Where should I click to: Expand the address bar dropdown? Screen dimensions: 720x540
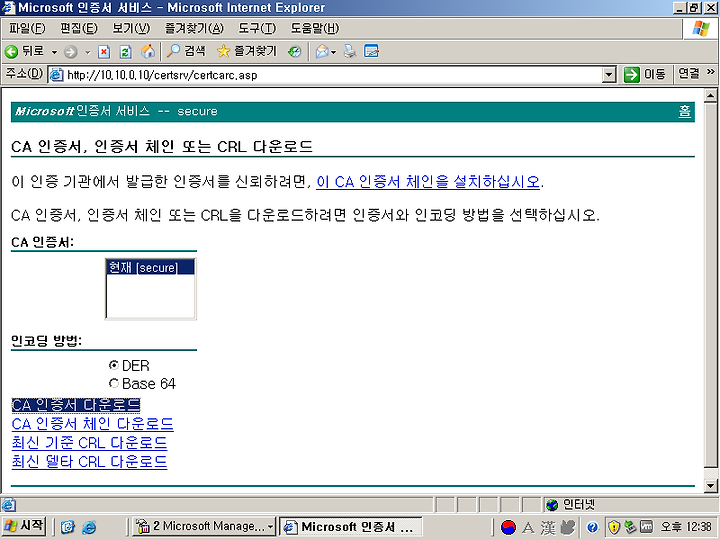coord(608,75)
